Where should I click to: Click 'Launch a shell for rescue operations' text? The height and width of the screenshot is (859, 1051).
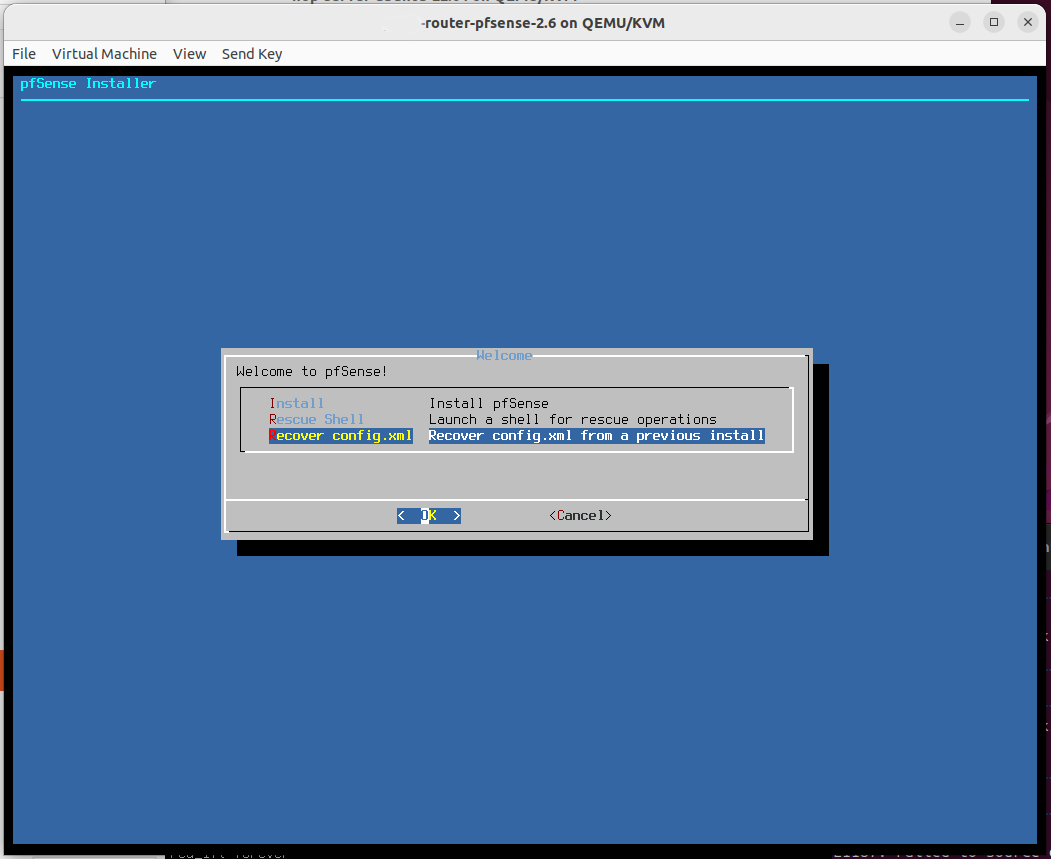[573, 419]
